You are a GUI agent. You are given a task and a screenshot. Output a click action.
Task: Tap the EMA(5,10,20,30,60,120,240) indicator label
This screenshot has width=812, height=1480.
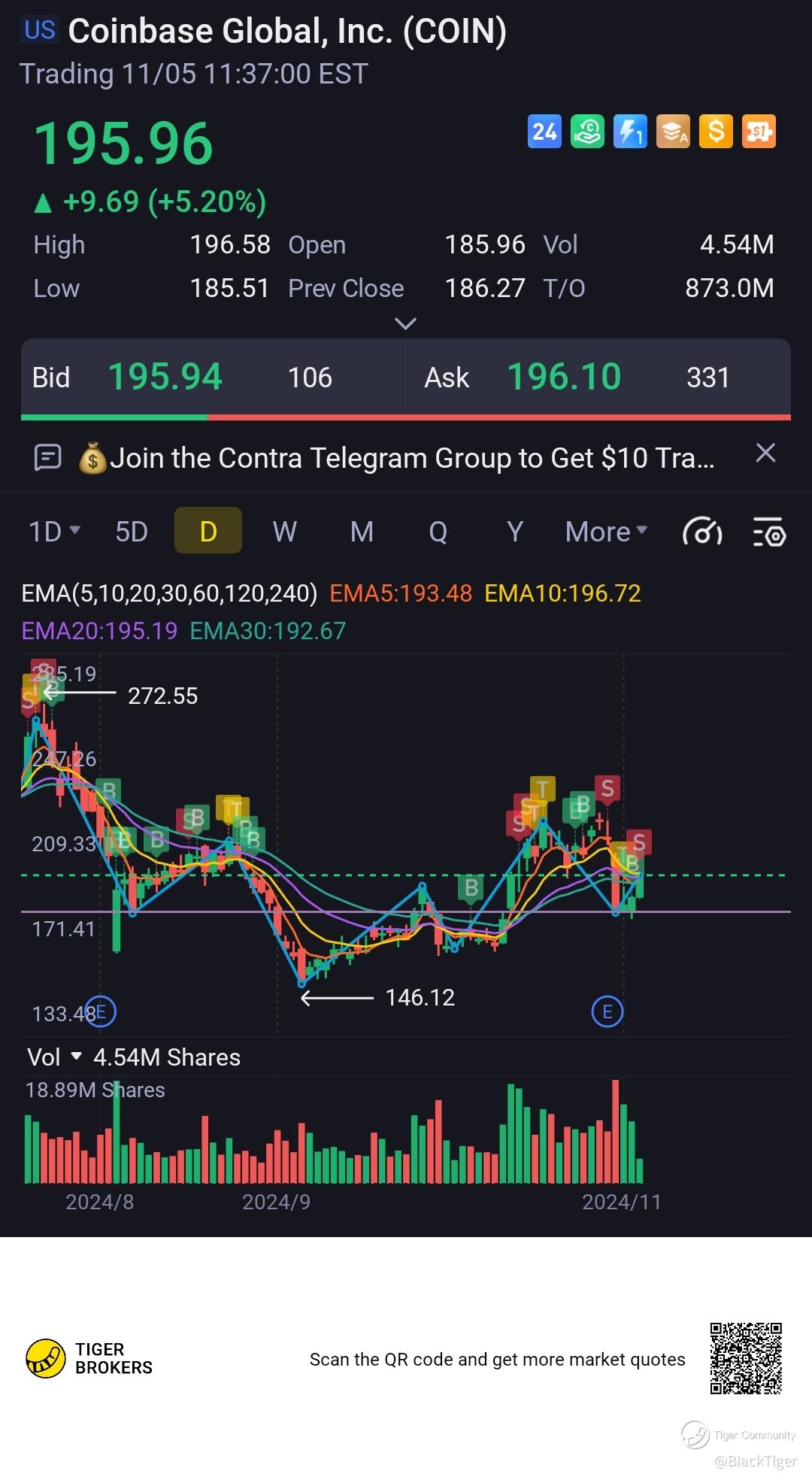pyautogui.click(x=169, y=593)
